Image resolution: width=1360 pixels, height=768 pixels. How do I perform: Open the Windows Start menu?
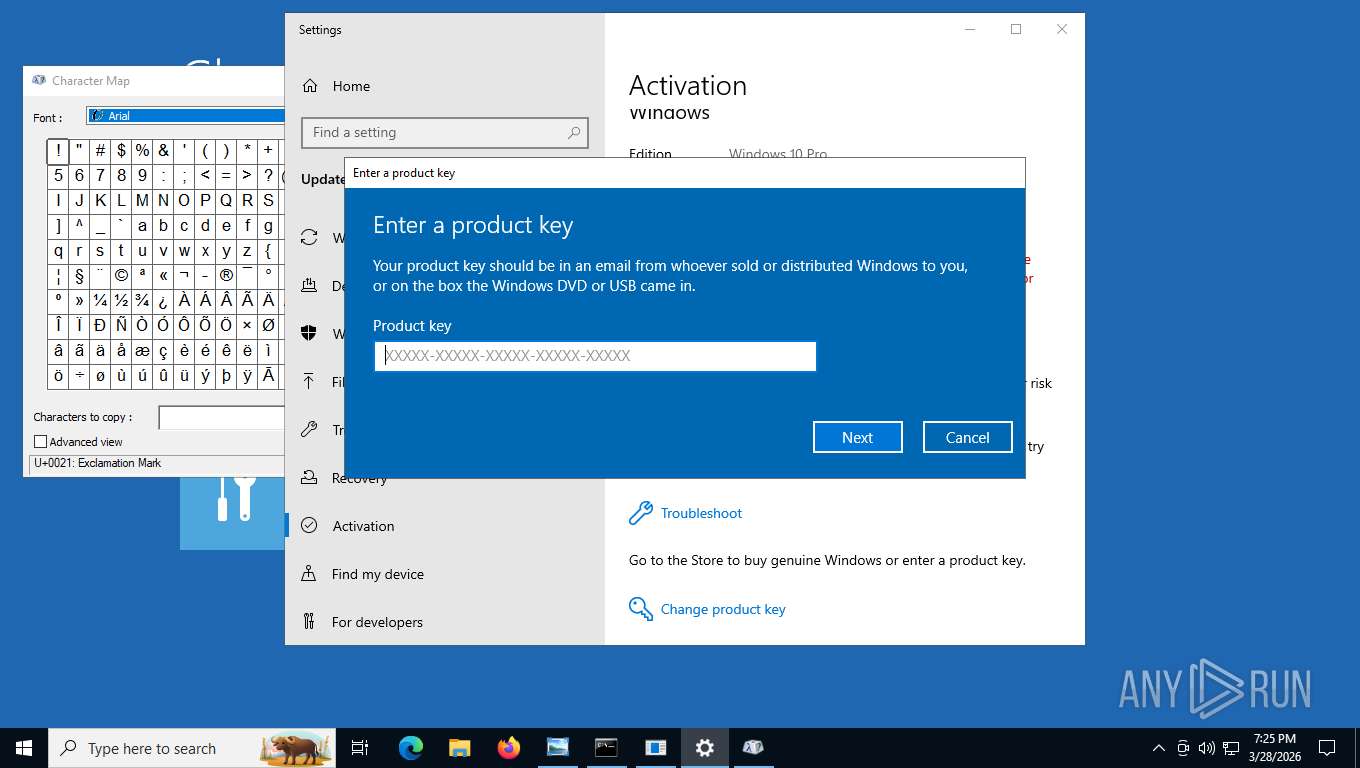(24, 748)
